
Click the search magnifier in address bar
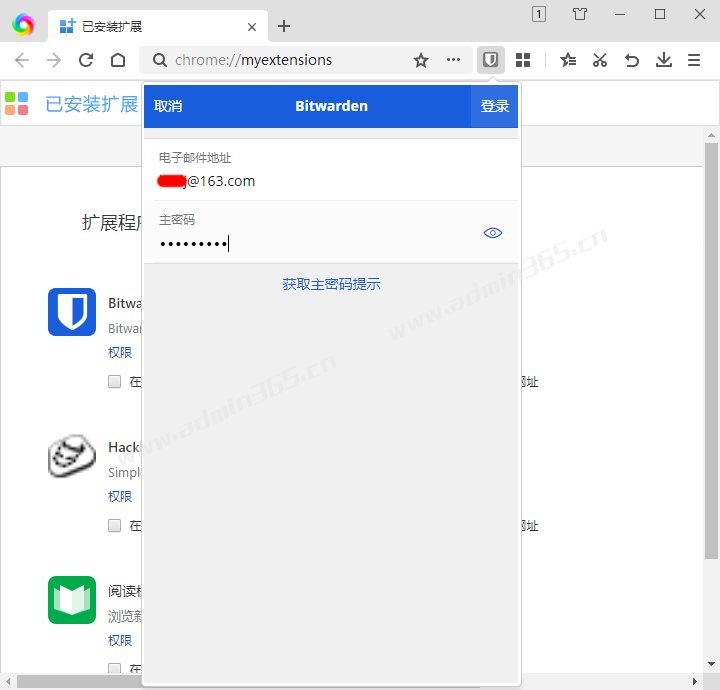click(x=160, y=60)
